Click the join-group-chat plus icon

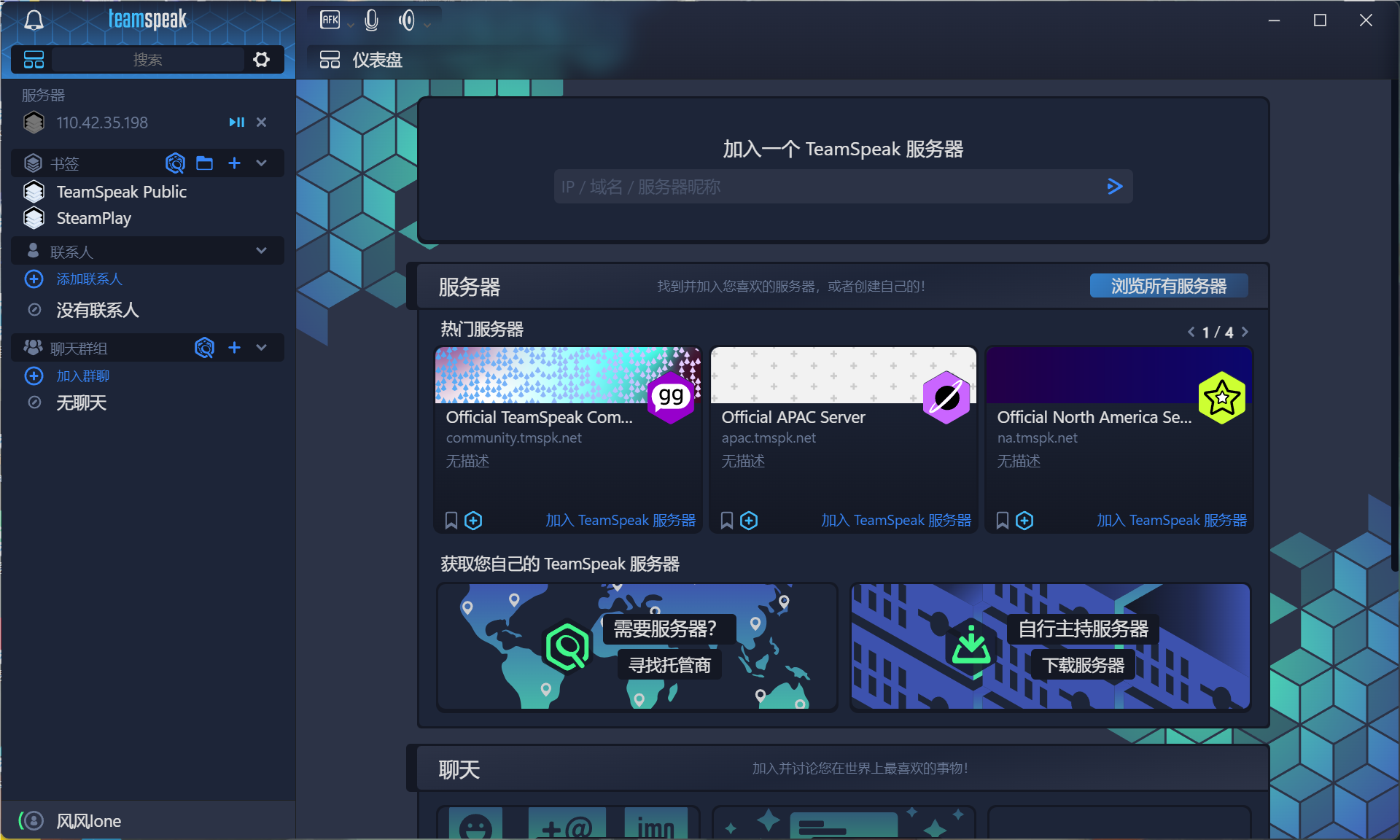pyautogui.click(x=34, y=376)
